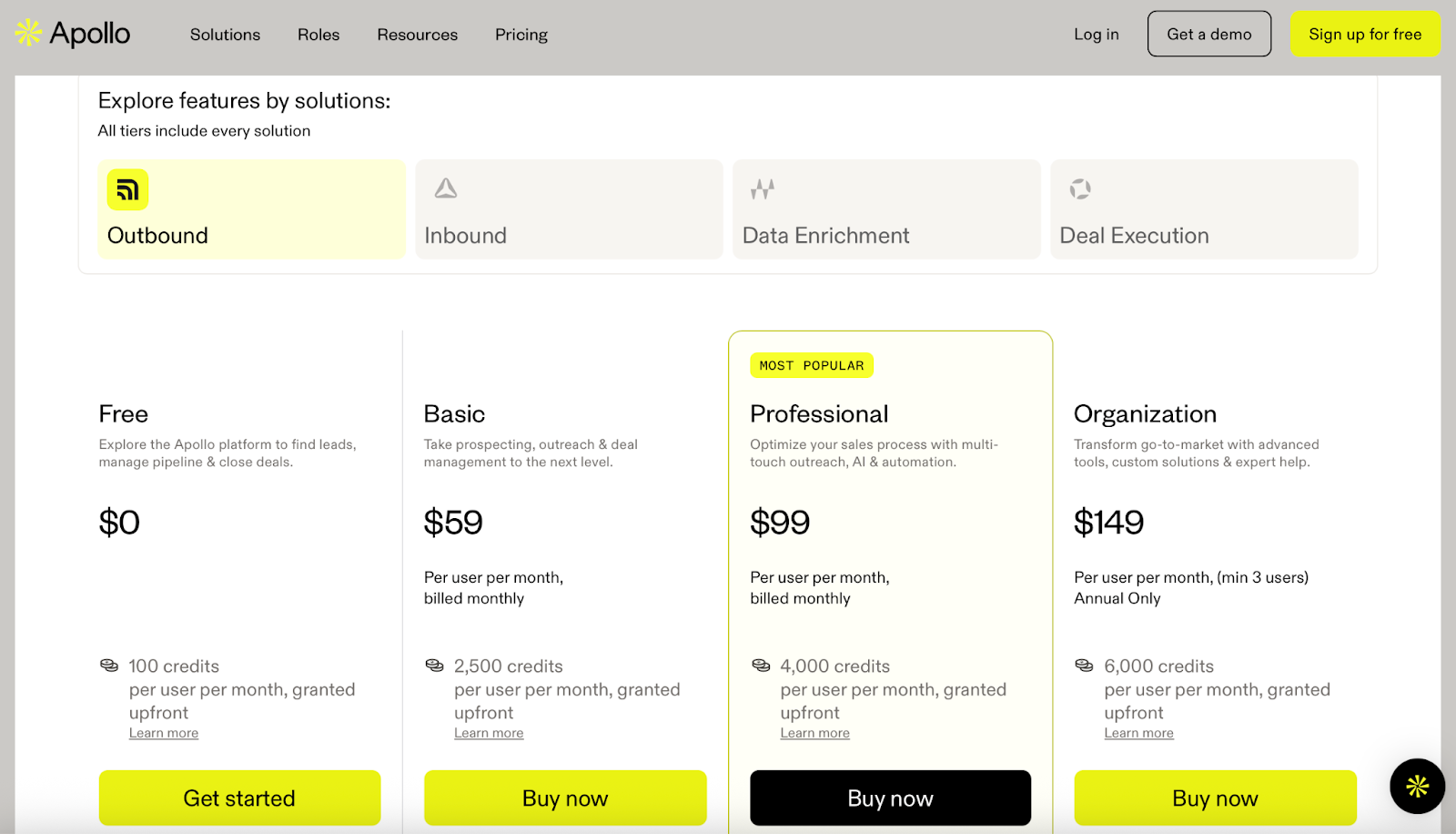This screenshot has width=1456, height=834.
Task: Open the Solutions menu
Action: coord(224,34)
